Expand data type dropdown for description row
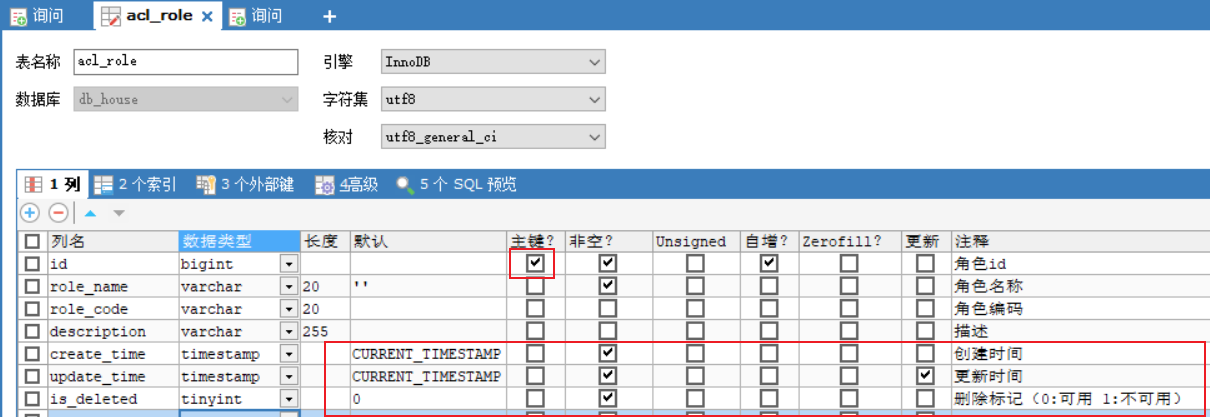 tap(289, 331)
